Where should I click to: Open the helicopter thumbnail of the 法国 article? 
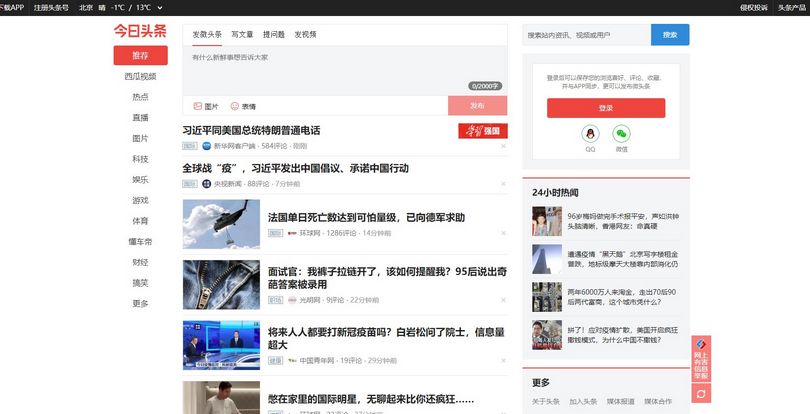tap(221, 224)
